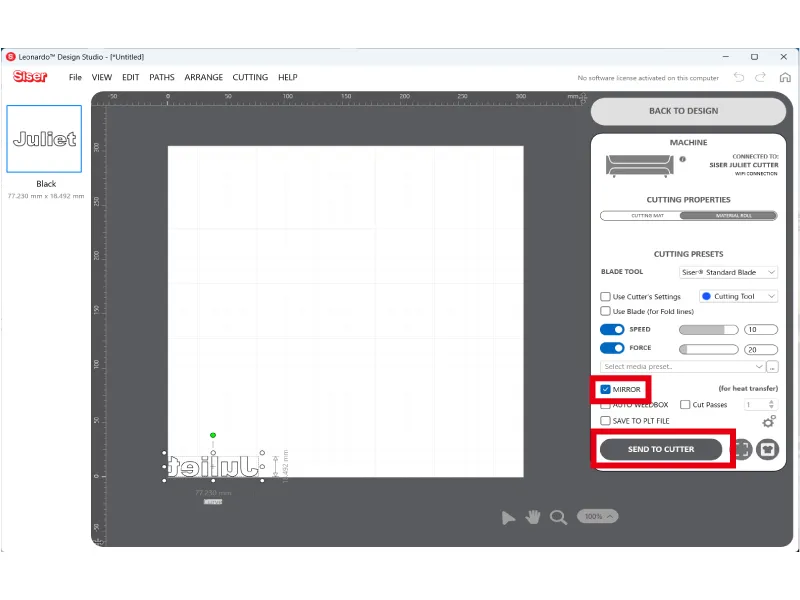This screenshot has height=600, width=800.
Task: Open the cutting settings gears icon
Action: (768, 422)
